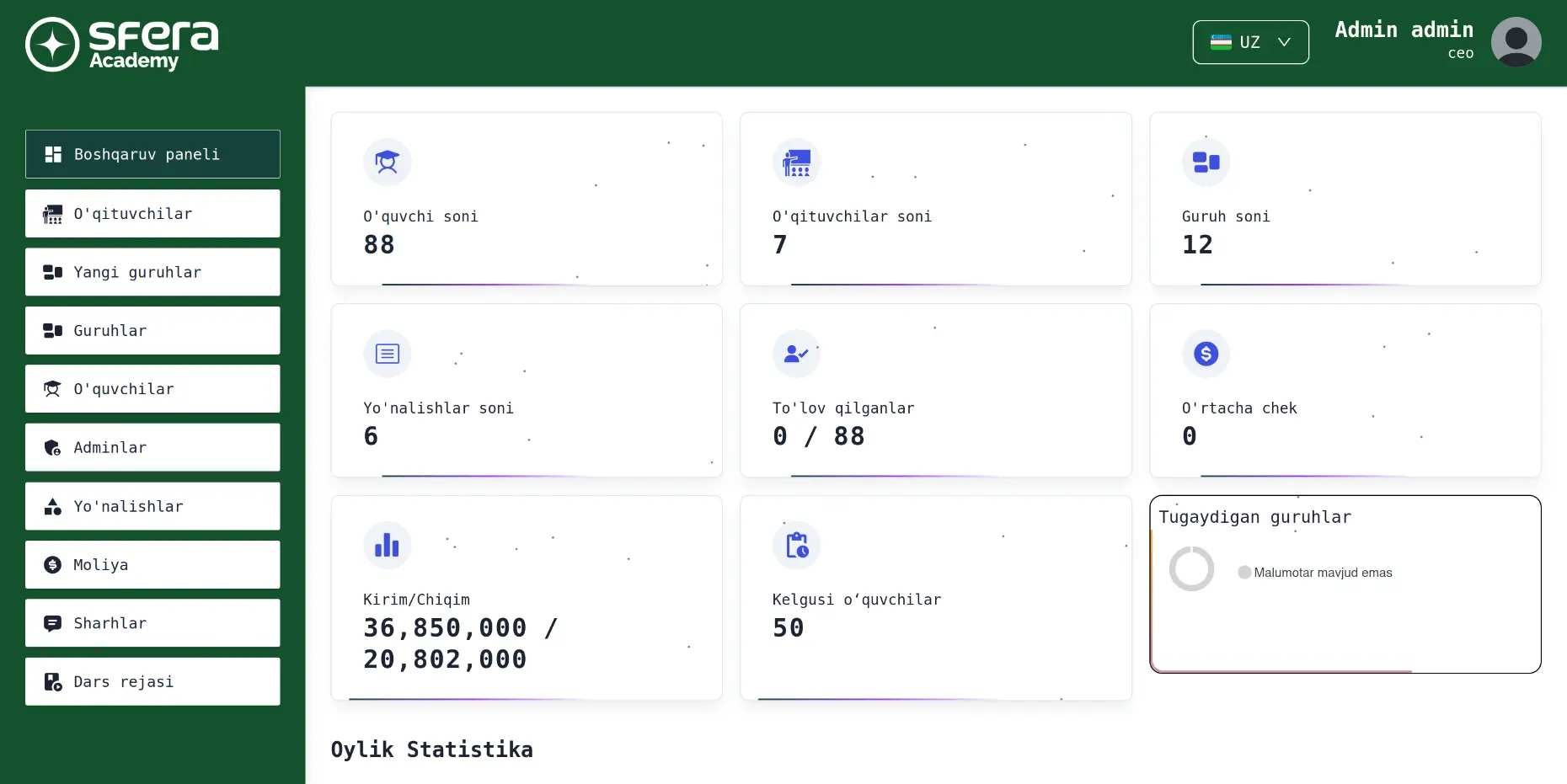Go to O'qituvchilar in the sidebar

pos(152,214)
